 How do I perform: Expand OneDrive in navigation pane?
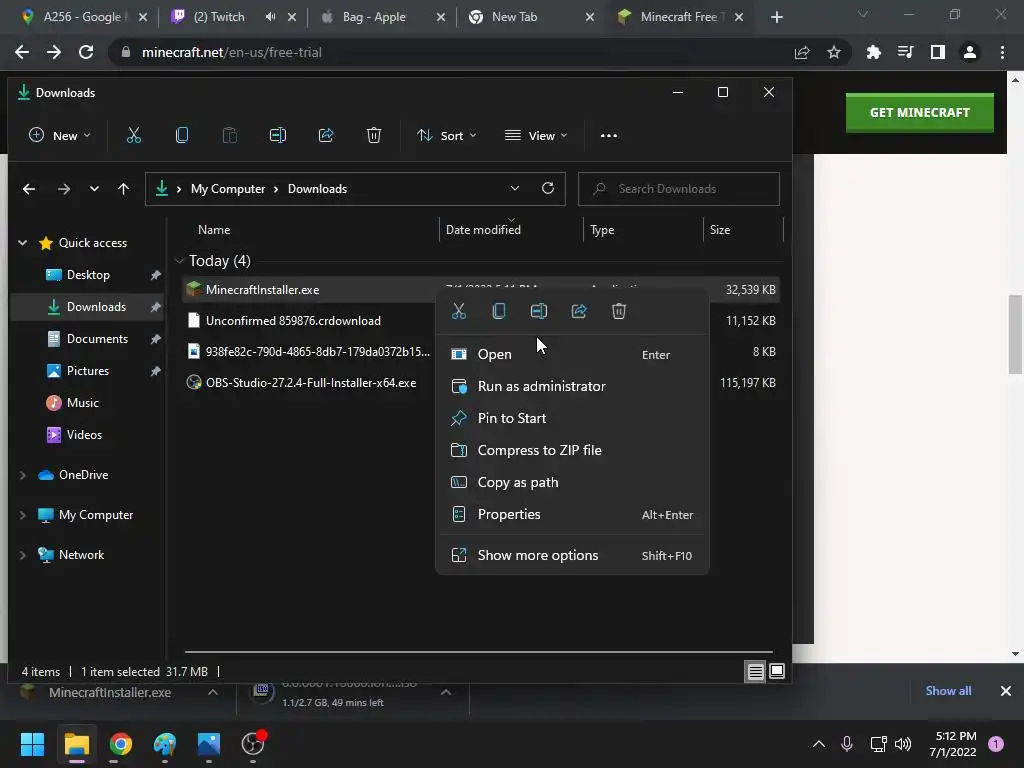coord(23,475)
